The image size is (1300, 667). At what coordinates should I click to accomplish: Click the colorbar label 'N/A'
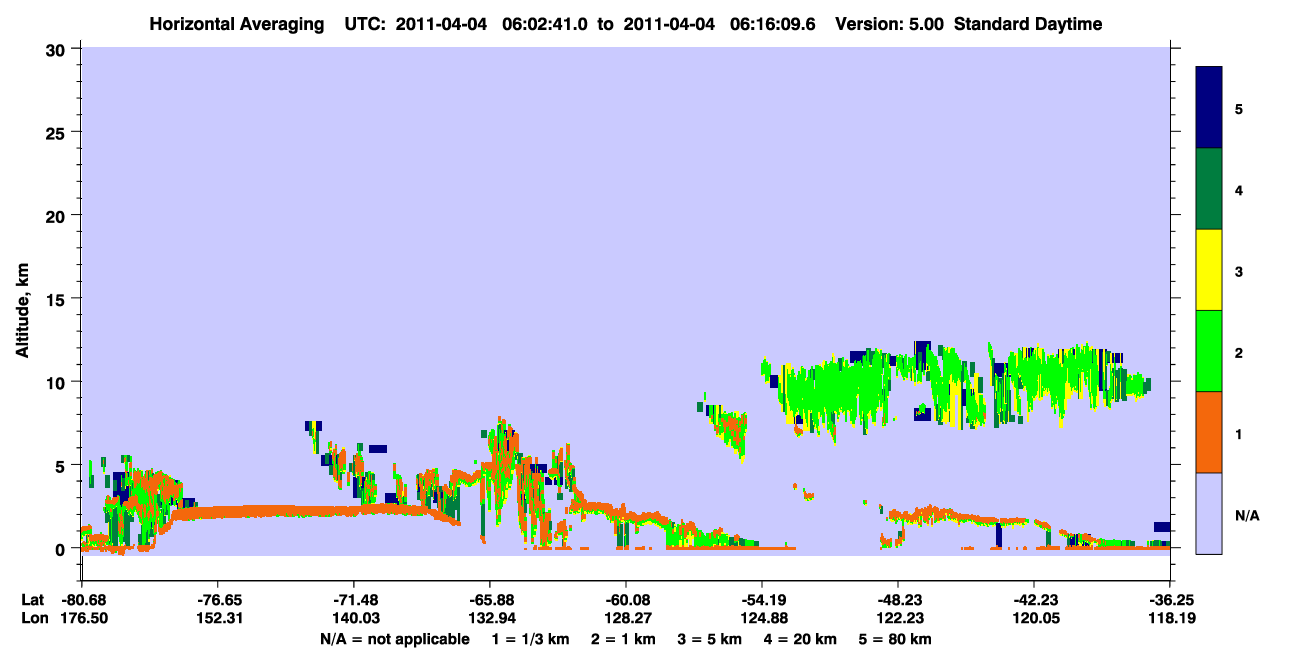click(1246, 516)
